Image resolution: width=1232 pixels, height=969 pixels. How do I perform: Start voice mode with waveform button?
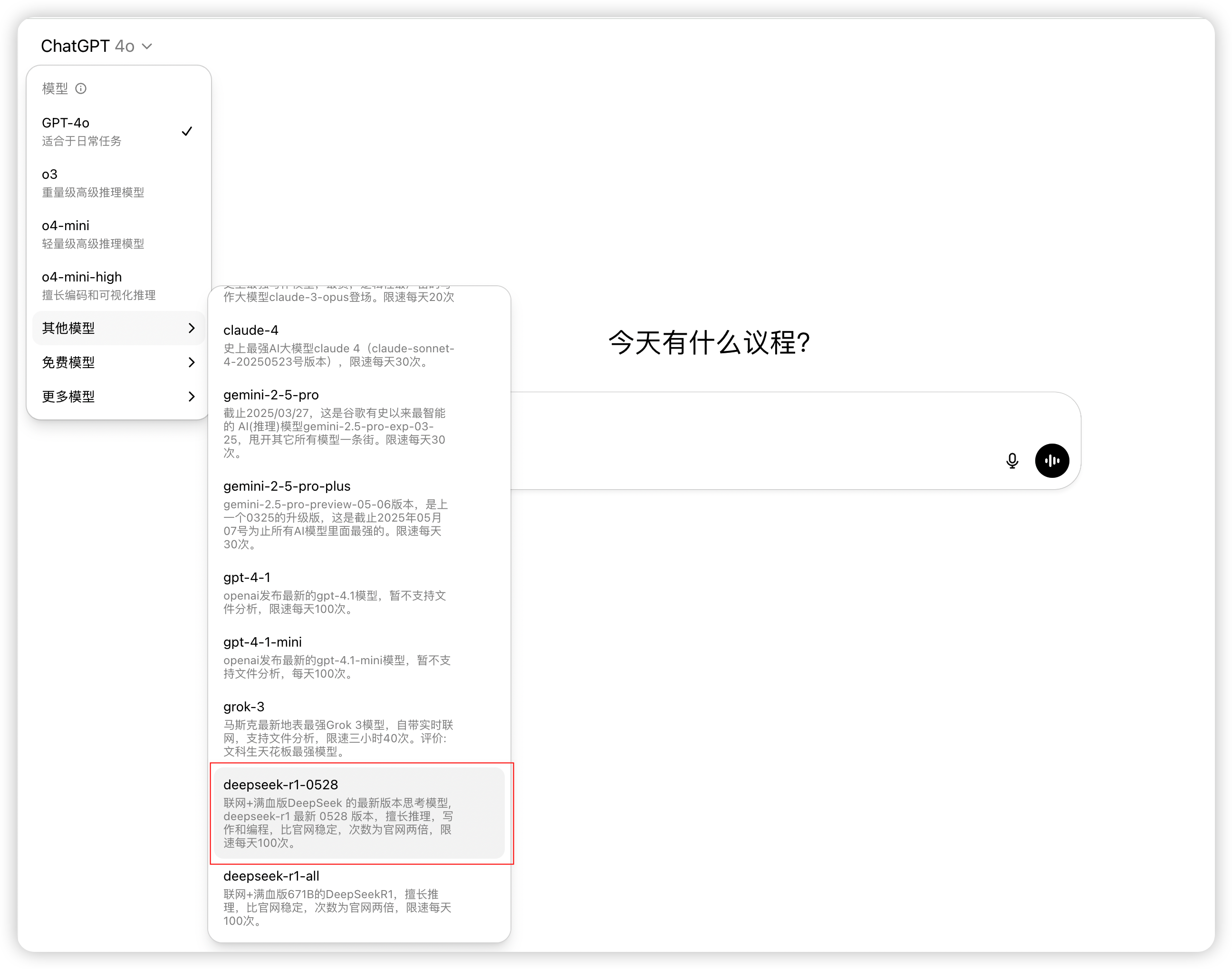[x=1052, y=461]
